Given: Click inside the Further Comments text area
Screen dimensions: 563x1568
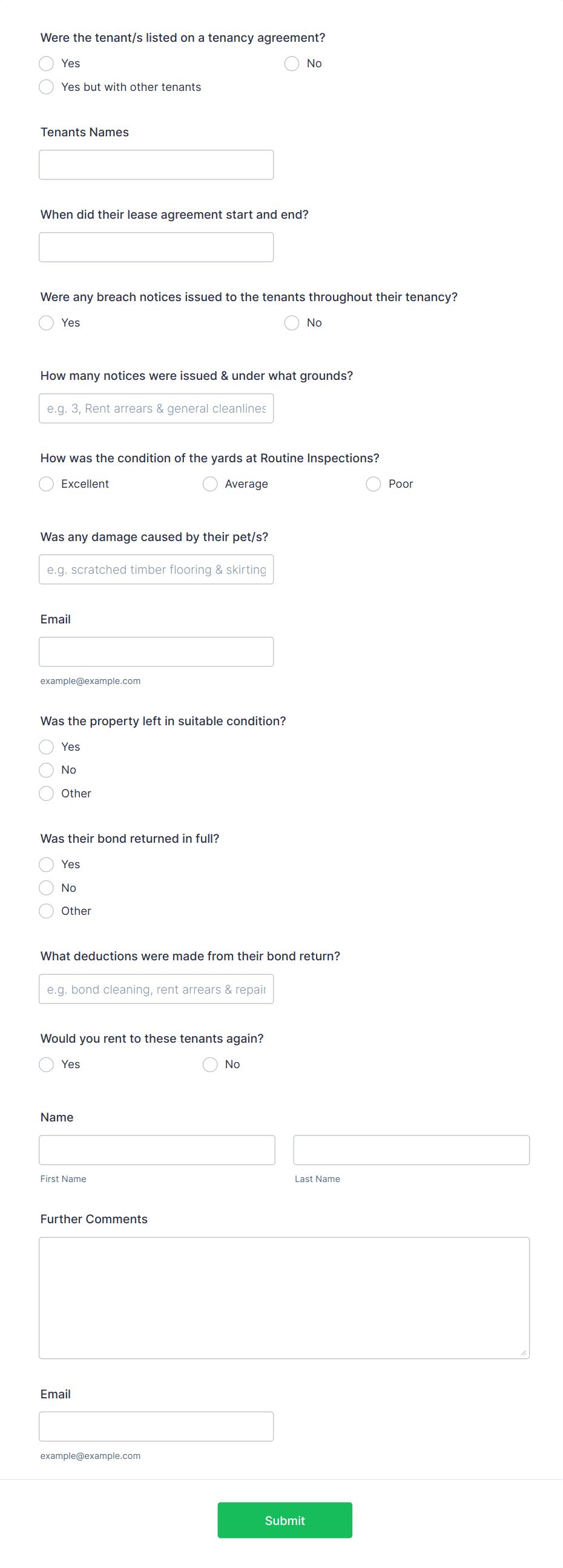Looking at the screenshot, I should click(x=285, y=1297).
